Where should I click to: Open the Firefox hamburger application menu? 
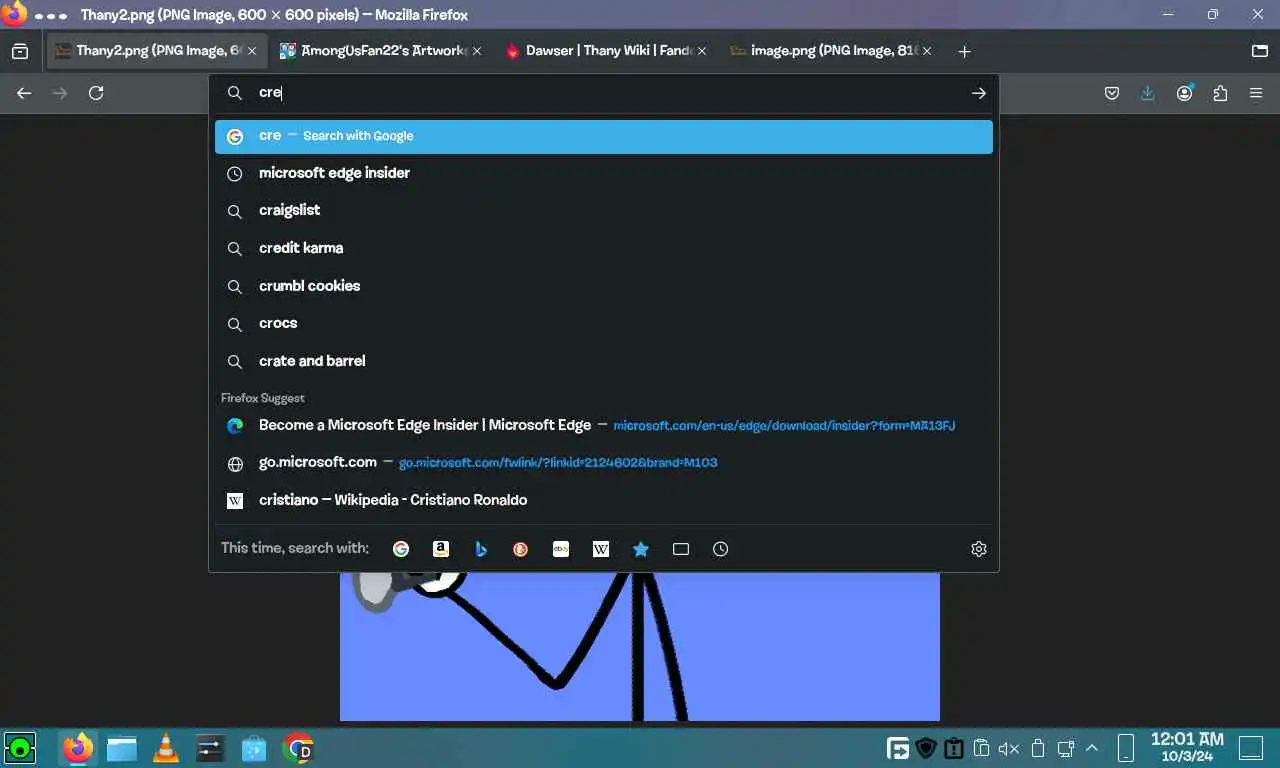click(1257, 93)
